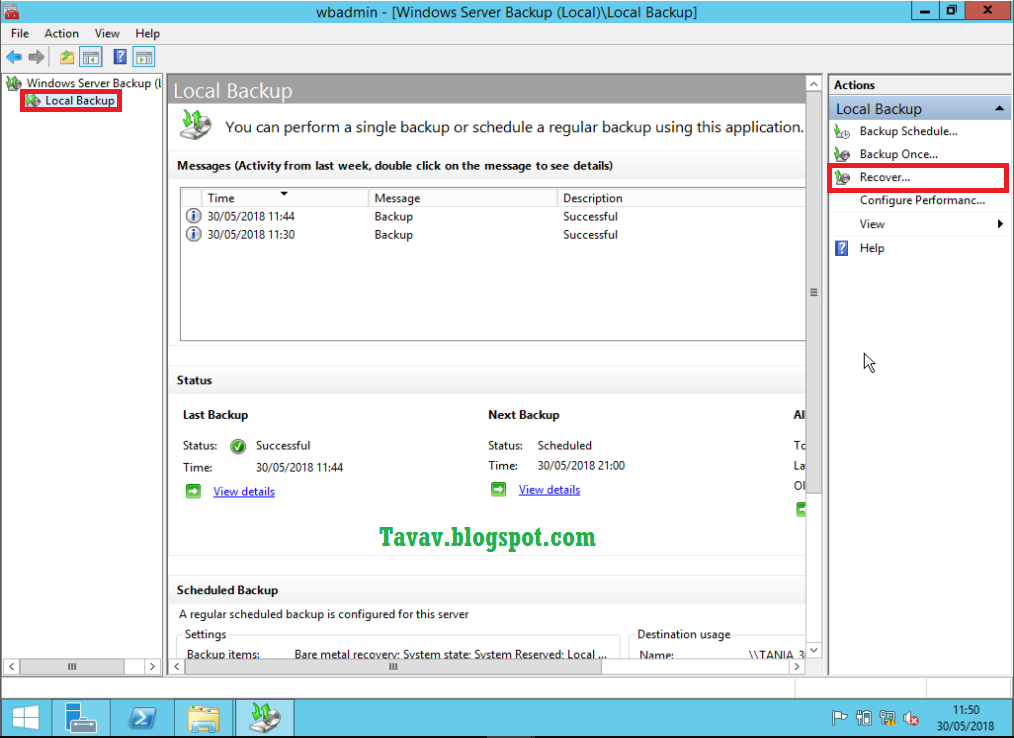The height and width of the screenshot is (738, 1014).
Task: Collapse the Local Backup actions section
Action: pyautogui.click(x=999, y=109)
